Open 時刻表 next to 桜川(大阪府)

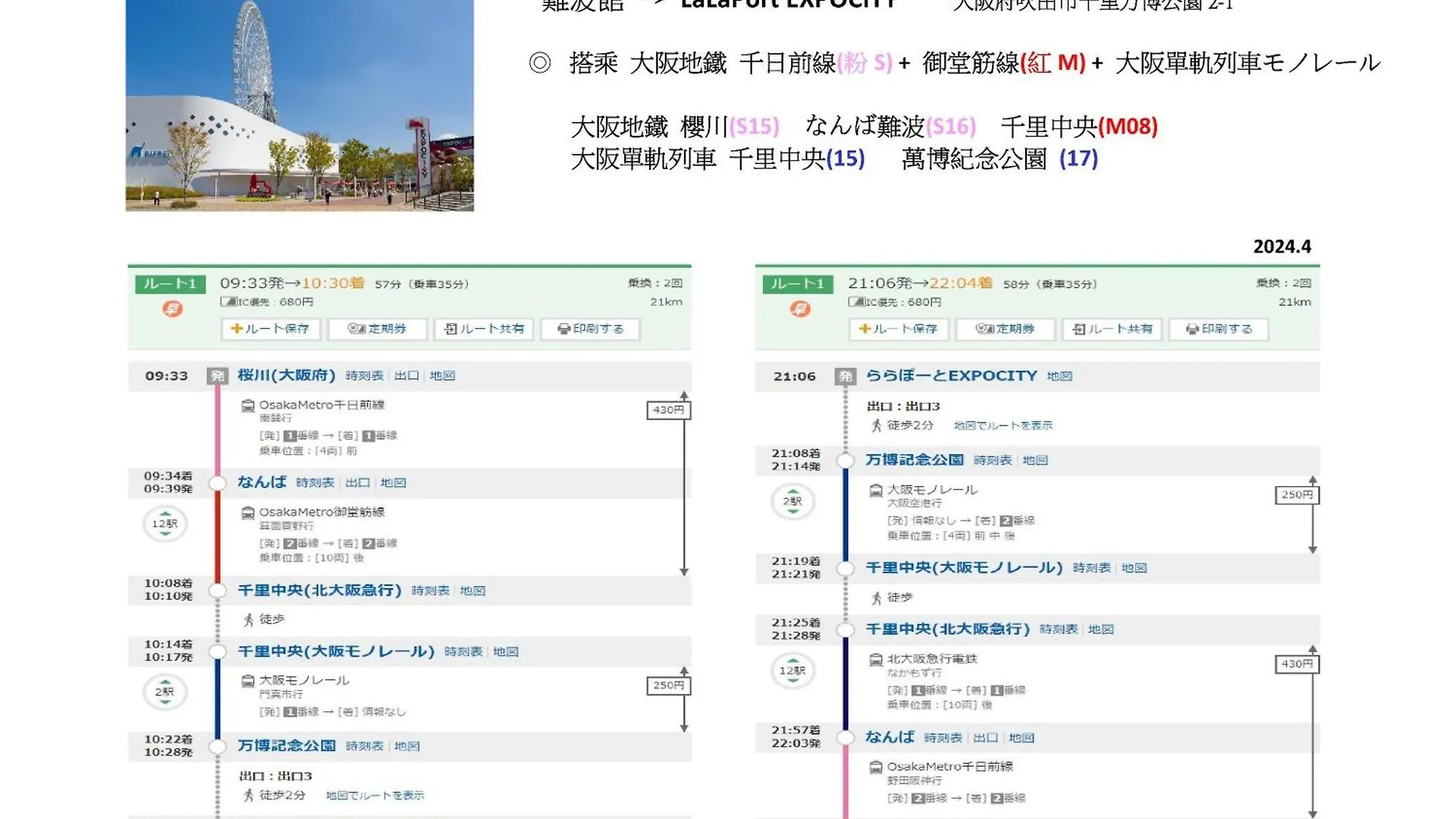364,376
